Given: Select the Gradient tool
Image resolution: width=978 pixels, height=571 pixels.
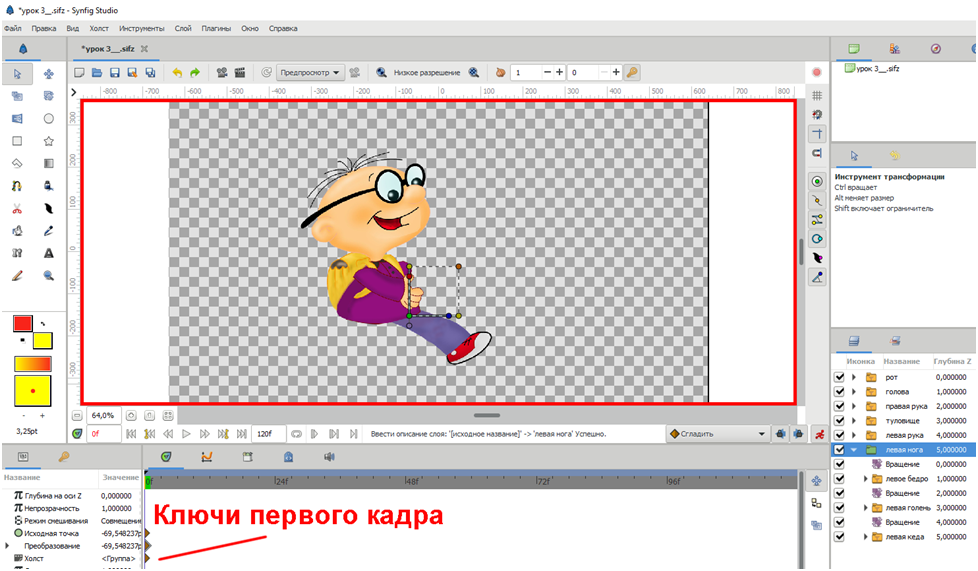Looking at the screenshot, I should click(x=49, y=163).
